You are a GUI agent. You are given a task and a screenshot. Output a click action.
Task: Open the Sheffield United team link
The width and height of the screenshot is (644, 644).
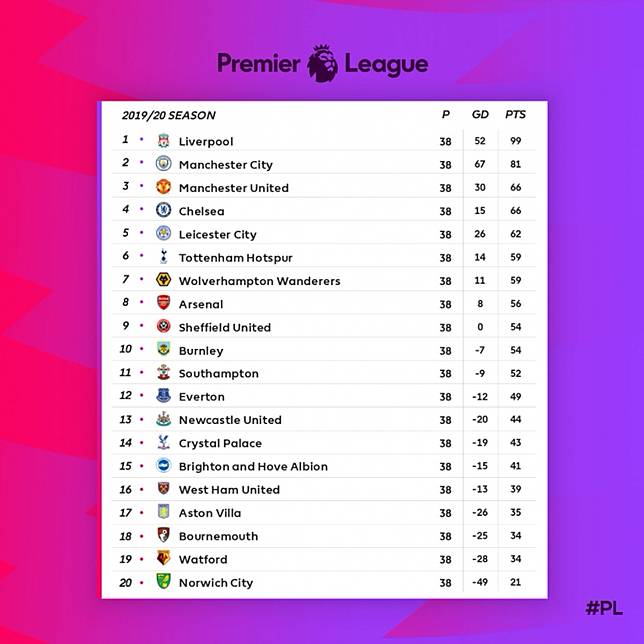225,327
